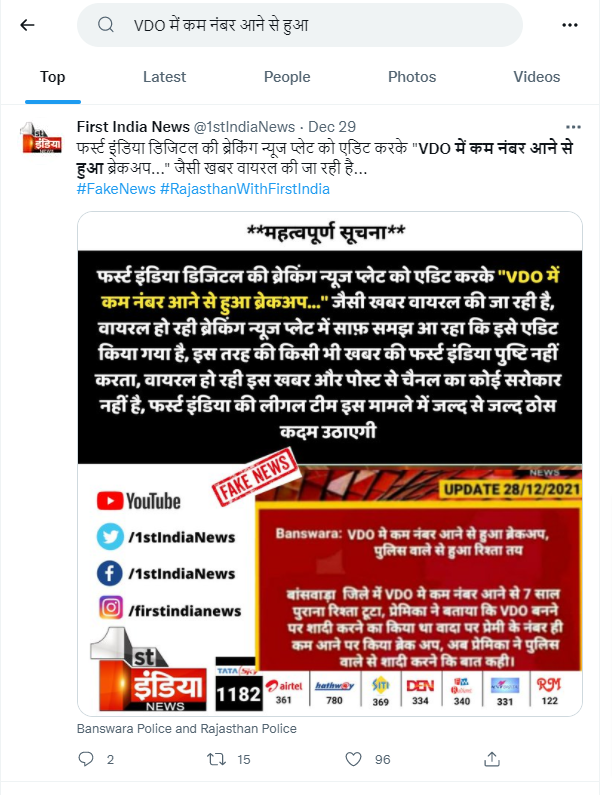The image size is (612, 795).
Task: Like the tweet with heart icon
Action: pos(353,759)
